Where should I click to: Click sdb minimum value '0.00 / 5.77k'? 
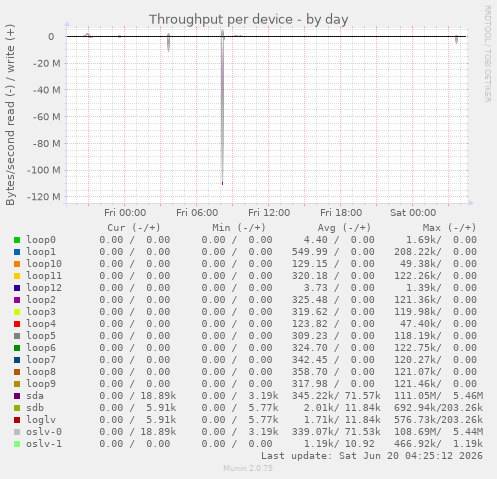coord(240,408)
